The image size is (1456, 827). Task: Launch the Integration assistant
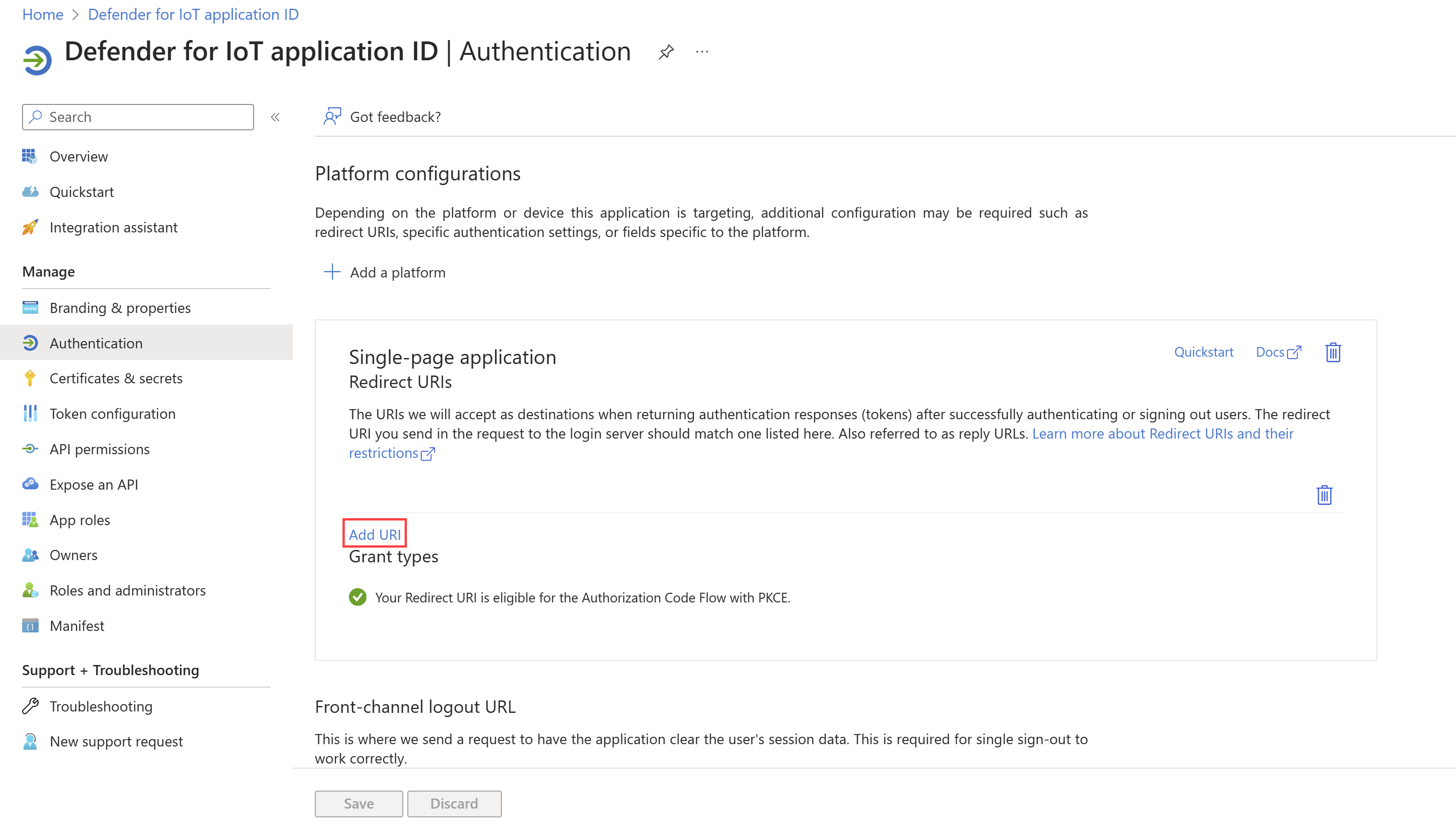click(x=113, y=226)
